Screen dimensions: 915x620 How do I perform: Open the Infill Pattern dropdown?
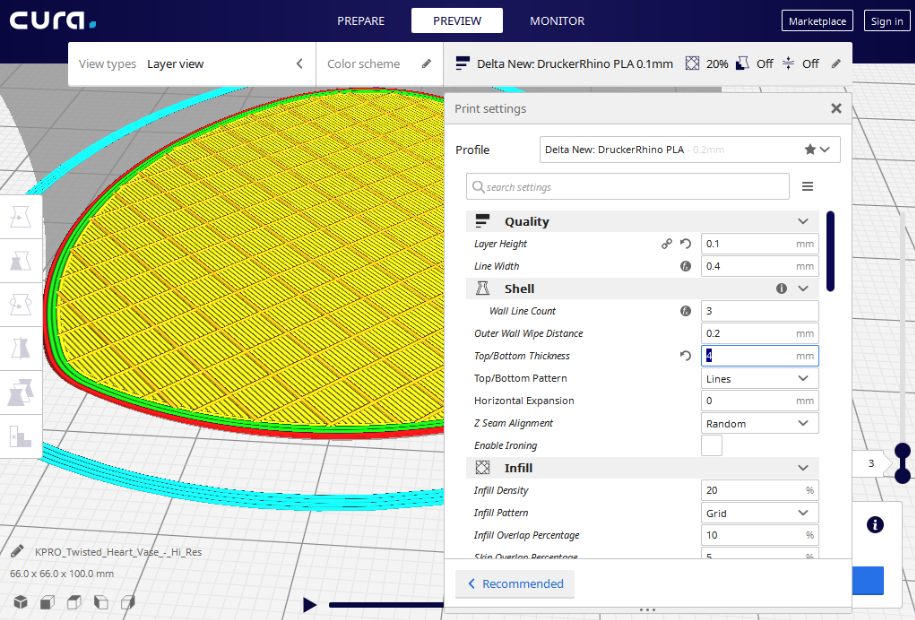click(759, 513)
